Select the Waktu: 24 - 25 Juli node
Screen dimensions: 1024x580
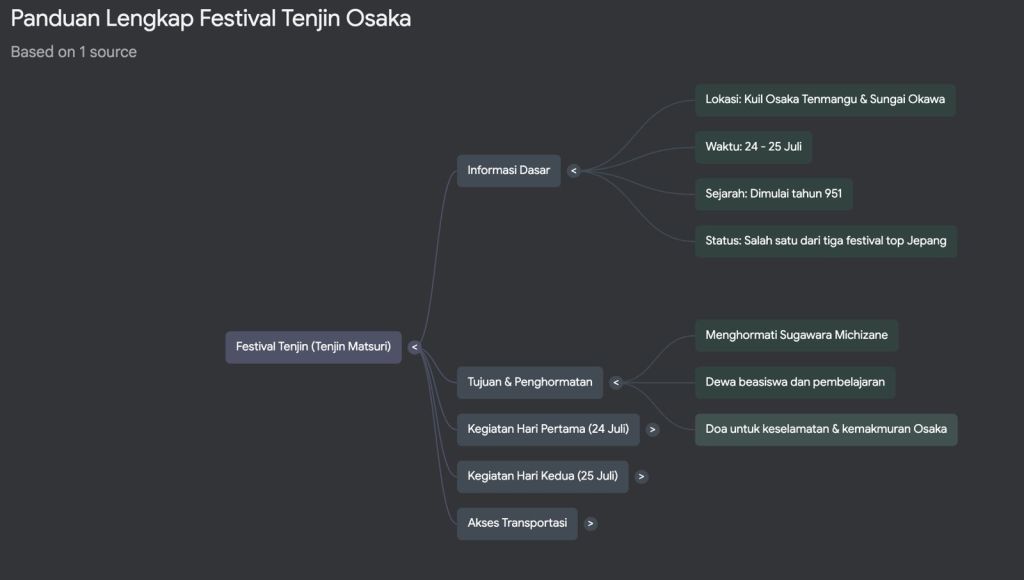point(753,147)
